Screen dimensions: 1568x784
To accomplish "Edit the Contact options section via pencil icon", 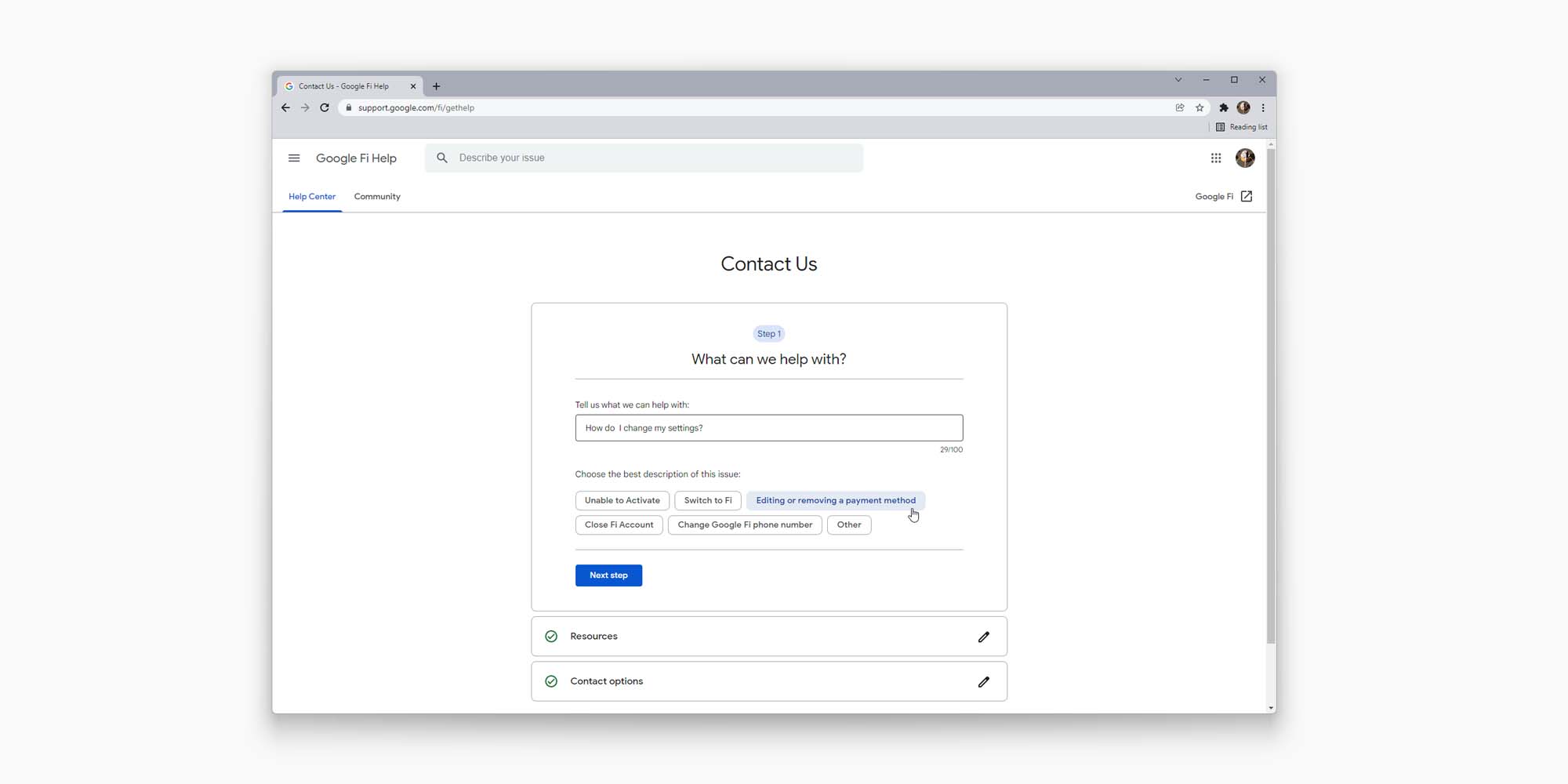I will click(983, 682).
